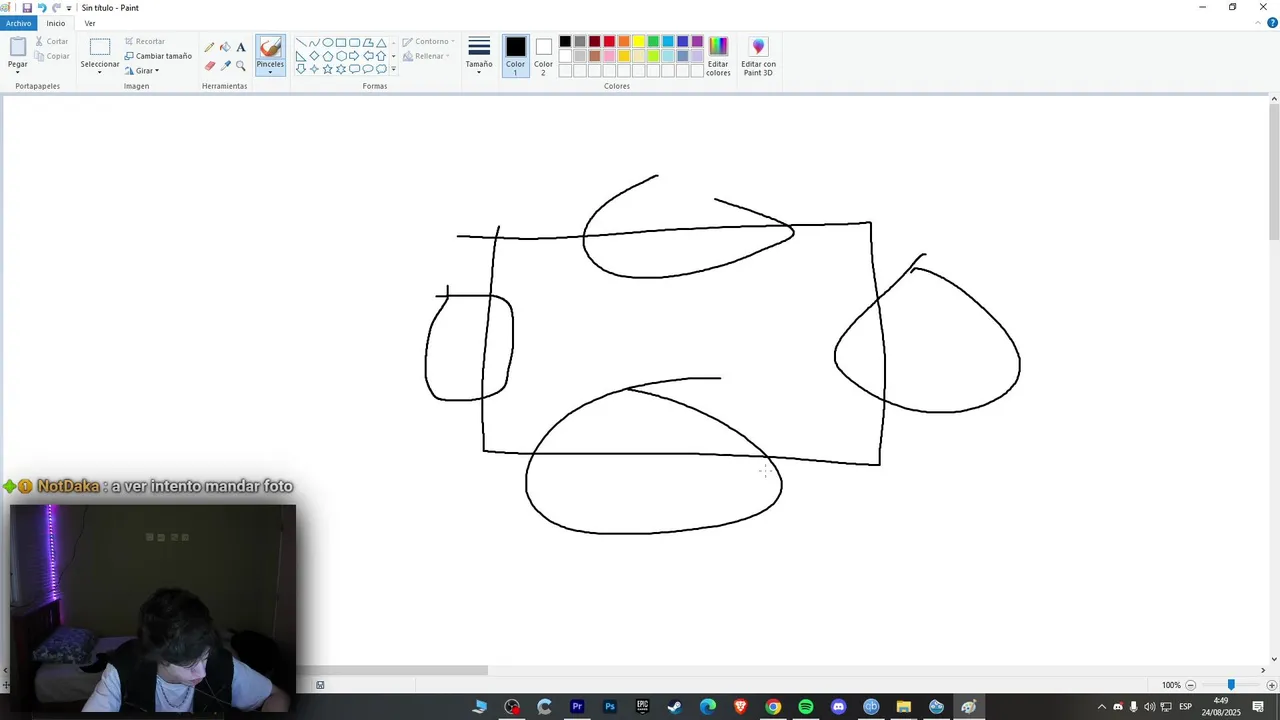Click the zoom slider handle

[1231, 685]
